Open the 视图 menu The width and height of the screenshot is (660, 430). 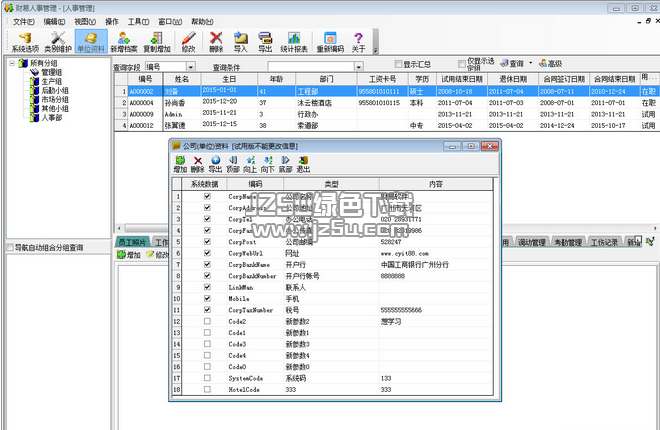pos(85,21)
